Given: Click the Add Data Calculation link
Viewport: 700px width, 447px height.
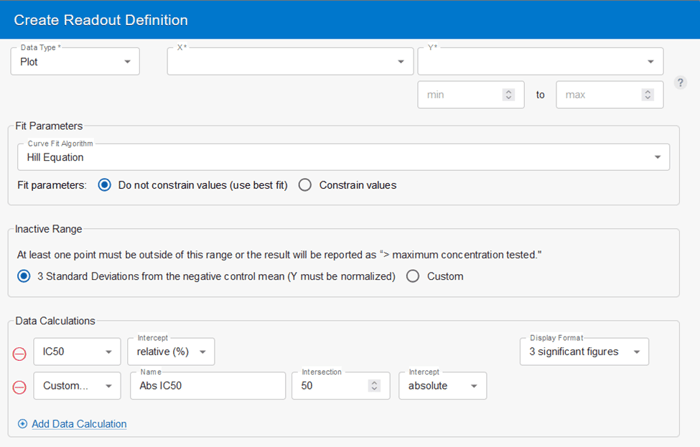Looking at the screenshot, I should pos(79,424).
